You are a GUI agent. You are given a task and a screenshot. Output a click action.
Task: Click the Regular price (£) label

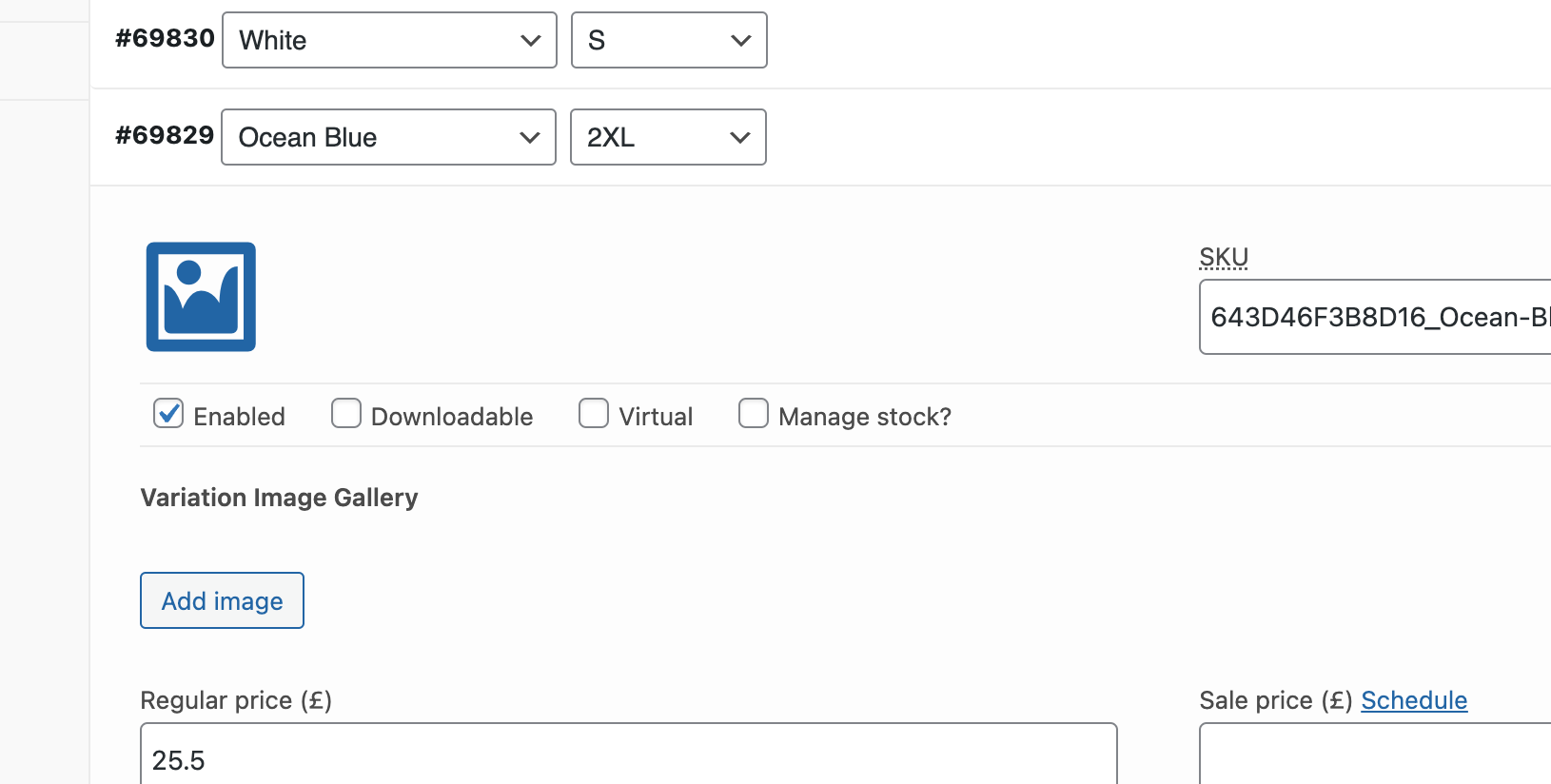[236, 700]
